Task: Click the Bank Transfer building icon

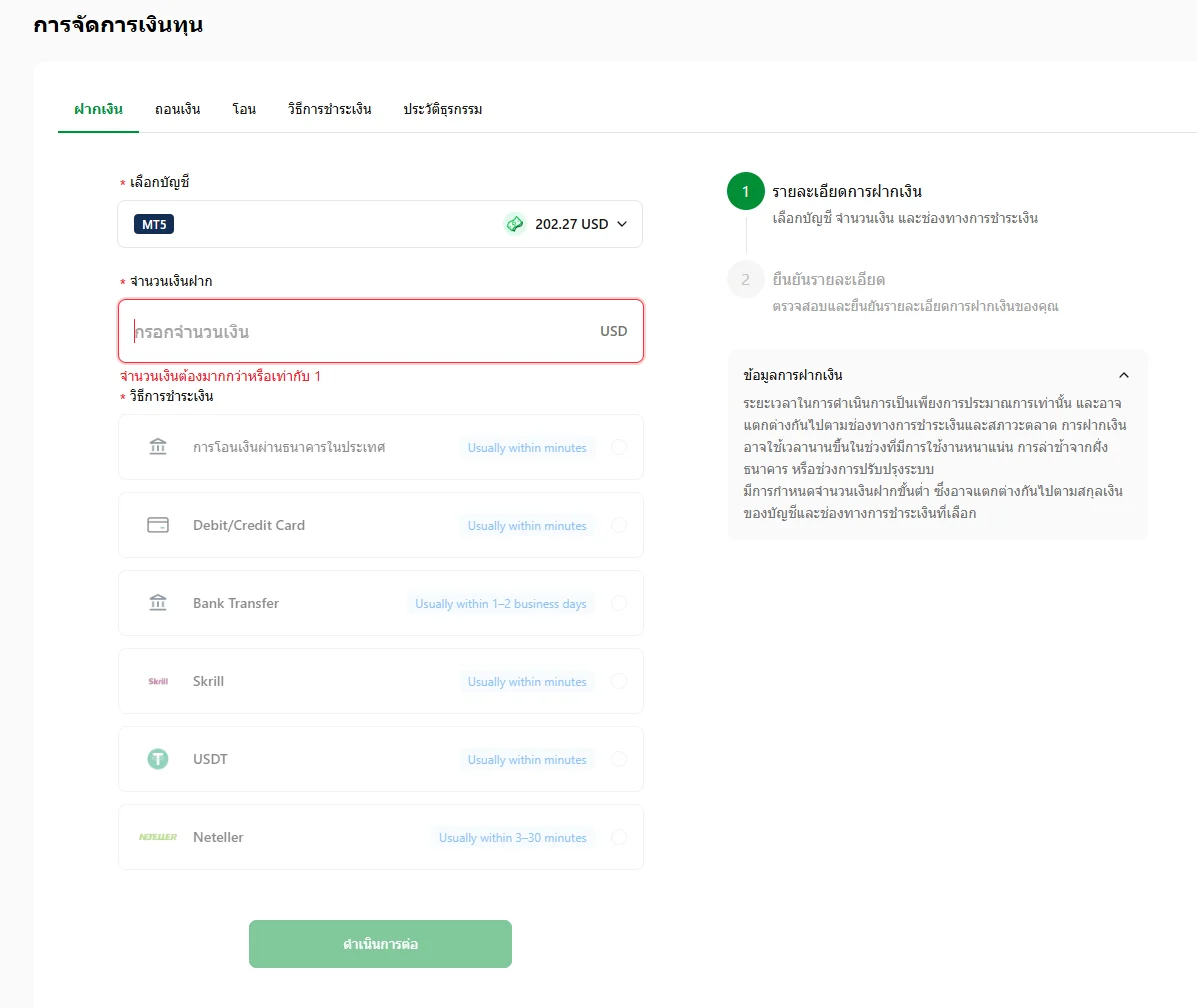Action: (x=158, y=603)
